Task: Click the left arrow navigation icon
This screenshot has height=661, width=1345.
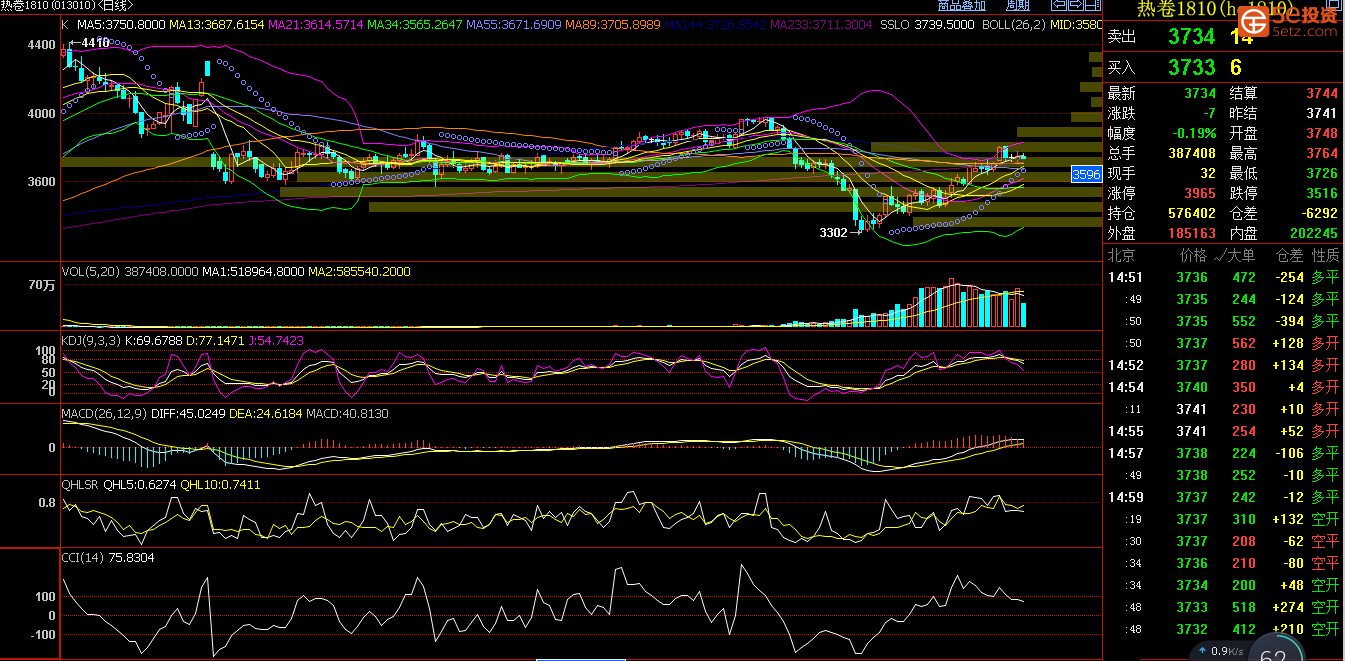Action: point(1059,4)
